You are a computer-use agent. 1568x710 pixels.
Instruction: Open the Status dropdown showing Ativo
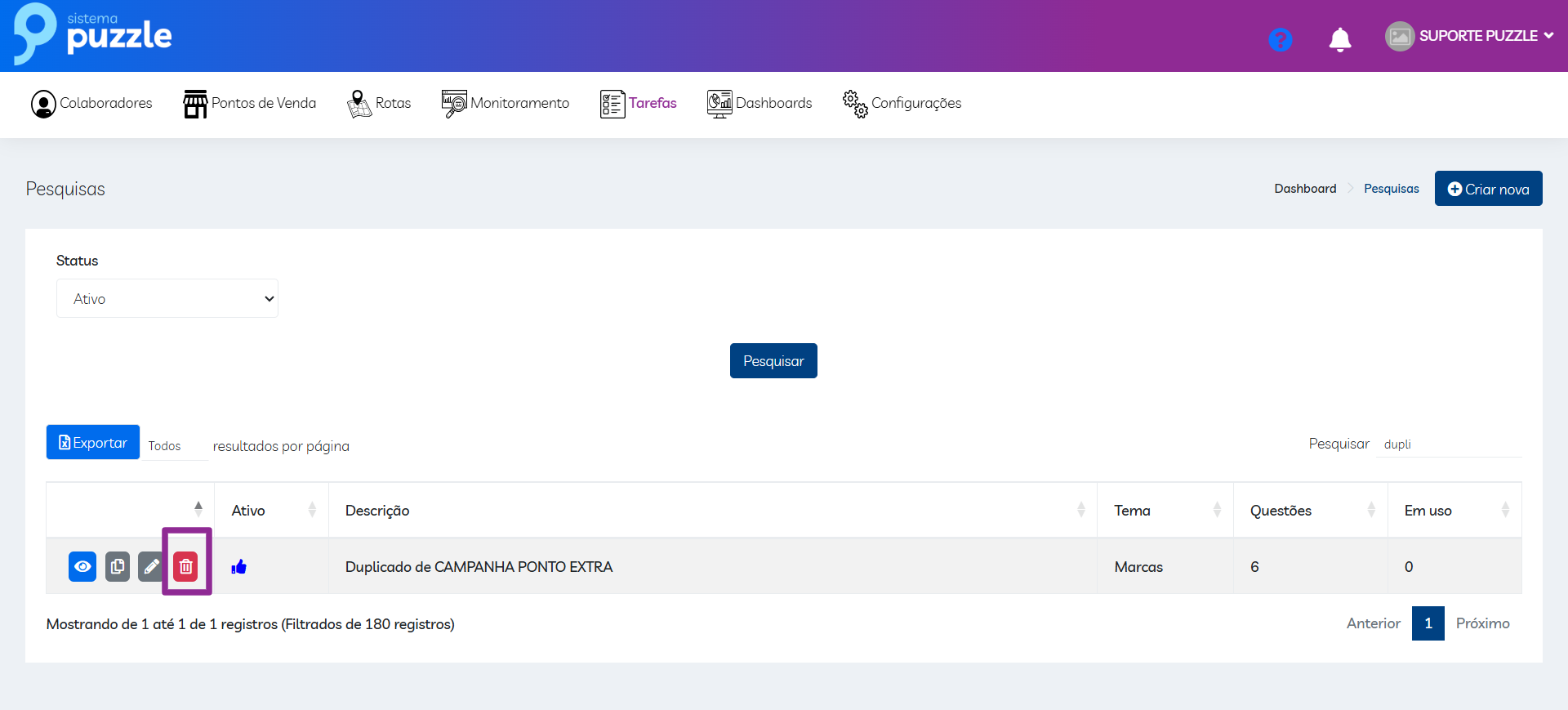[x=167, y=298]
